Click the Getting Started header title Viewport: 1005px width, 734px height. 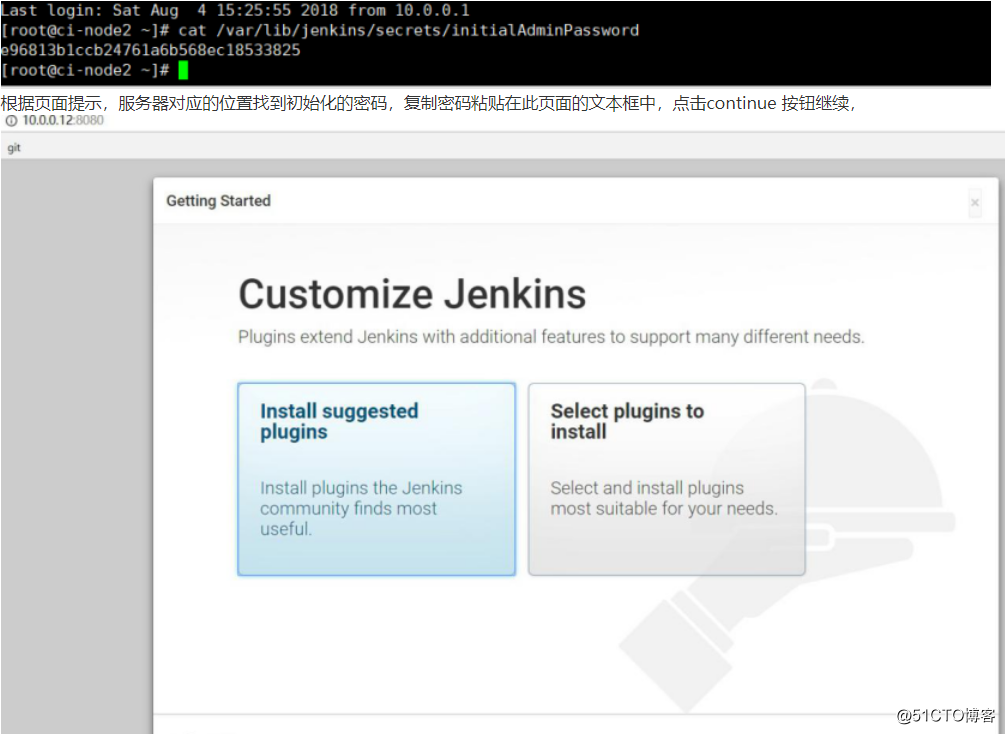pos(219,201)
